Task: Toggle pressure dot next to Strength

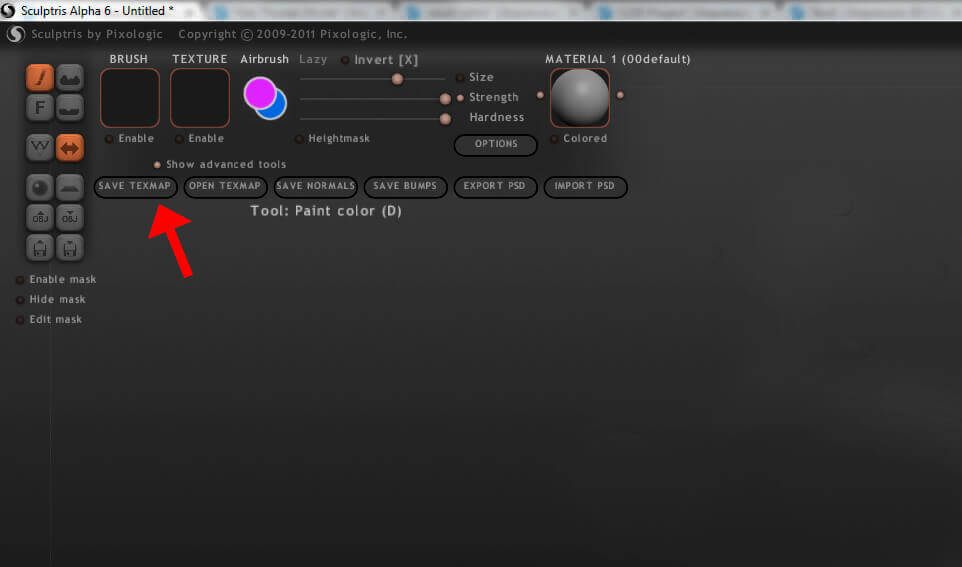Action: click(x=460, y=98)
